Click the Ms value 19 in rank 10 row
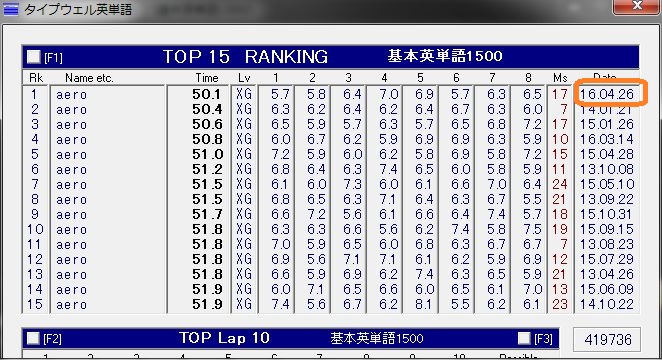 (x=560, y=229)
